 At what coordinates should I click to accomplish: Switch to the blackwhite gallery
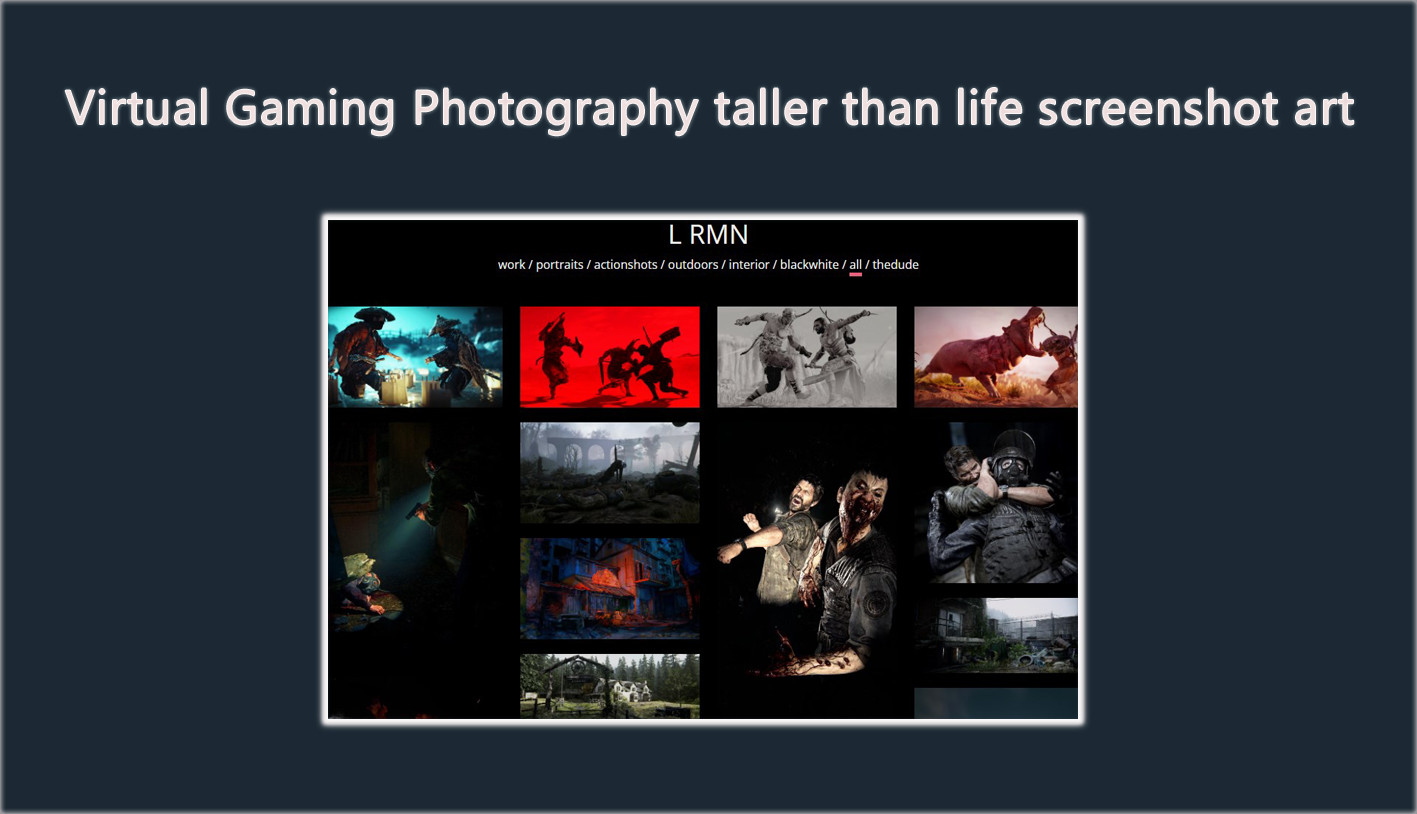(807, 264)
